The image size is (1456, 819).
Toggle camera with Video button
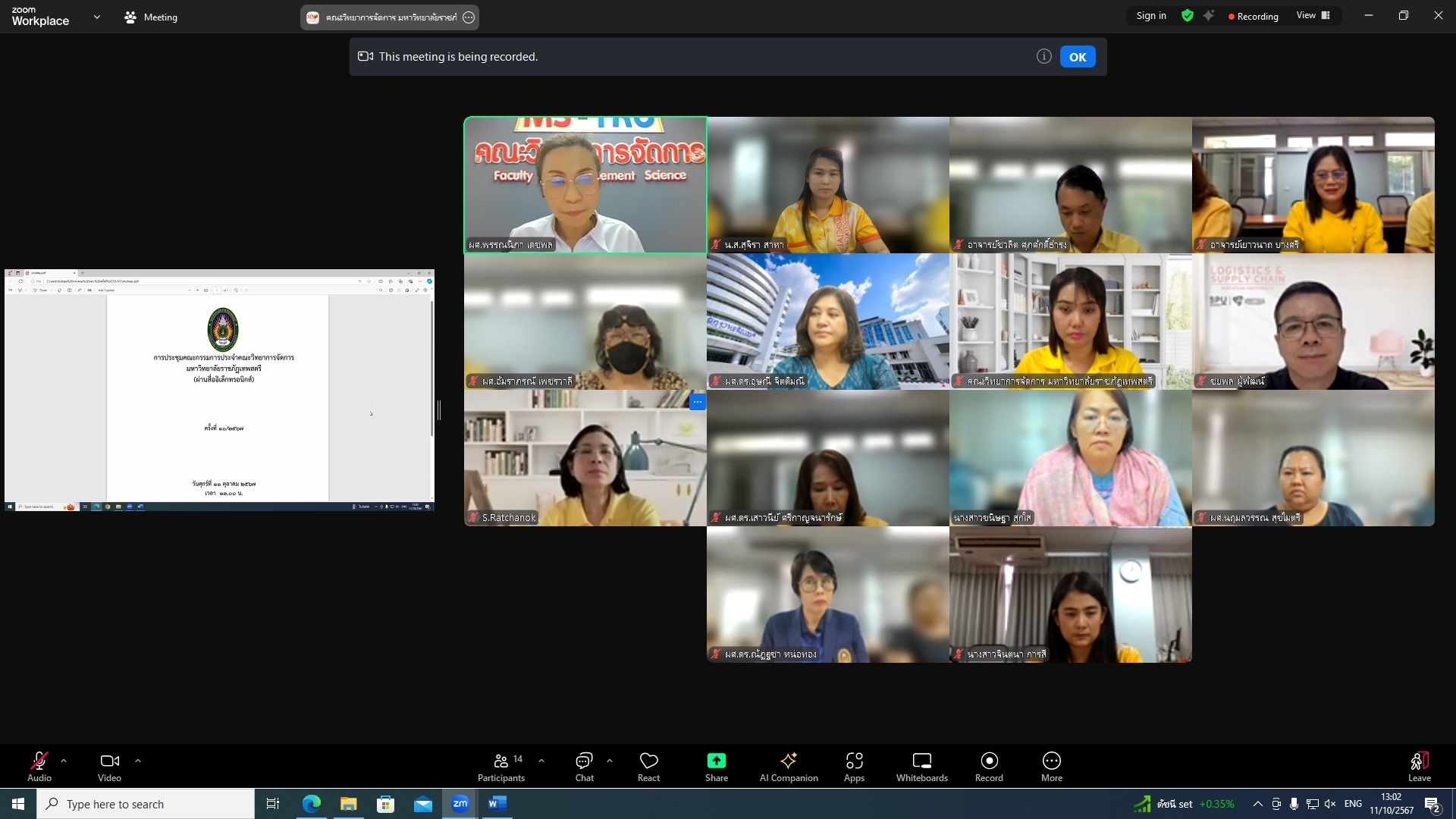click(109, 766)
